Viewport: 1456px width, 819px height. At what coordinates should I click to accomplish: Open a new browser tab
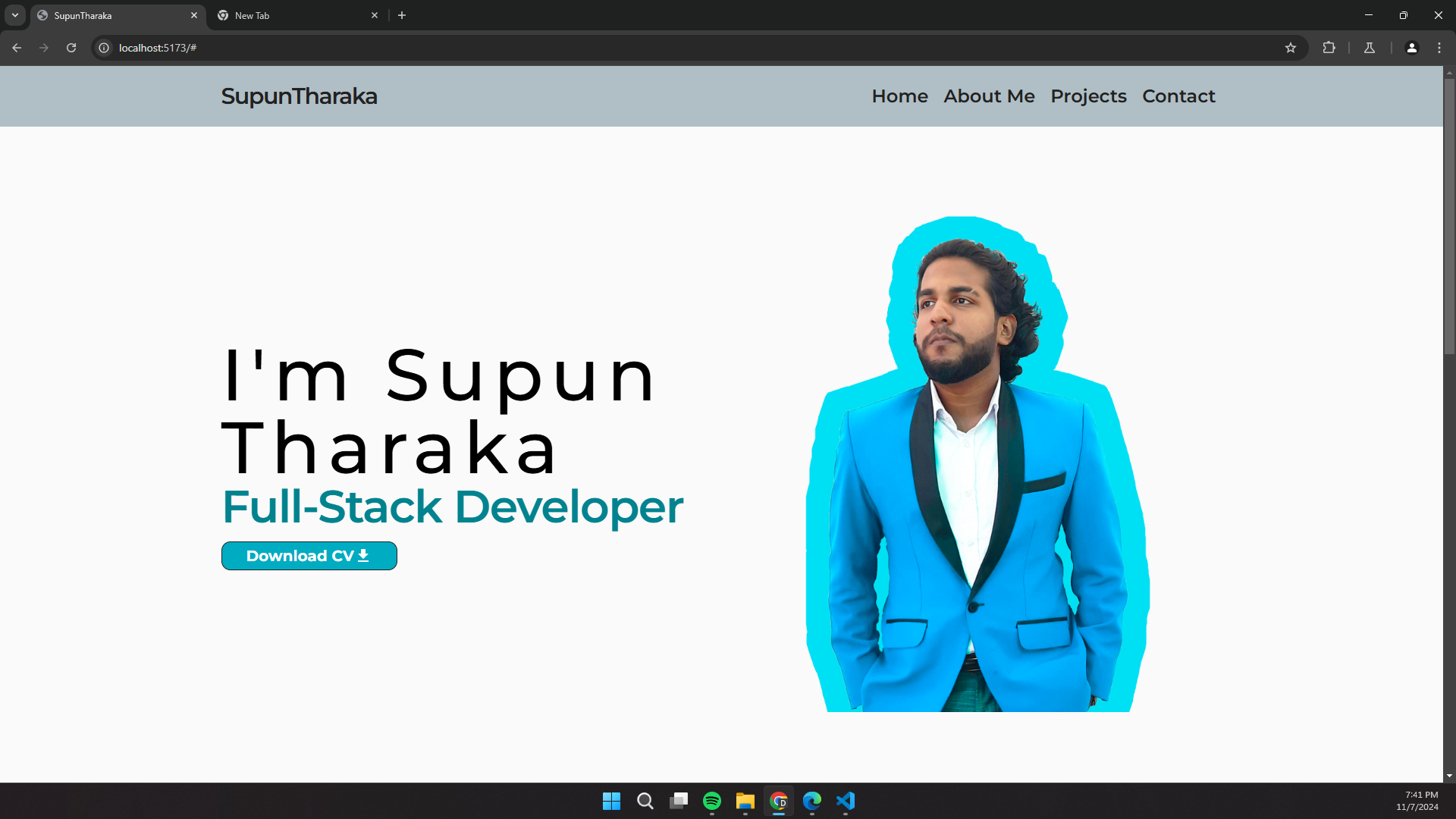click(x=402, y=15)
